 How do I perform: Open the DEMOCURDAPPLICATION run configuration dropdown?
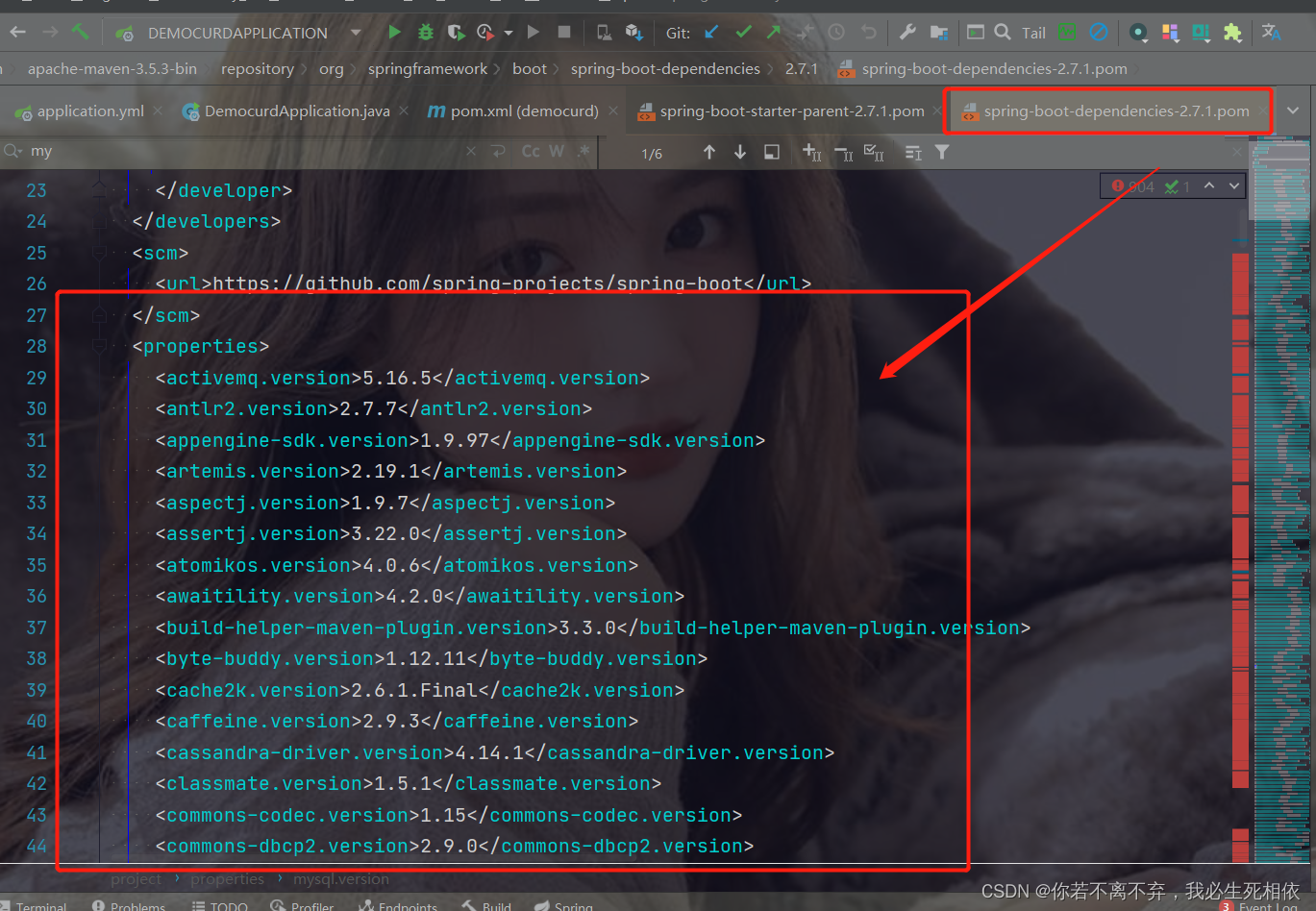[356, 33]
